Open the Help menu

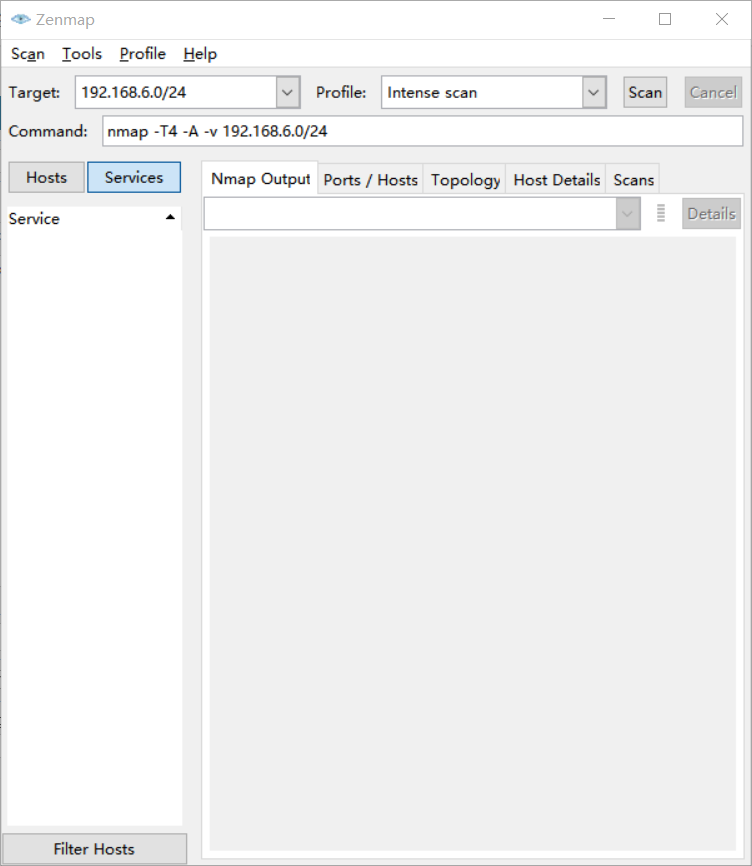[x=200, y=54]
